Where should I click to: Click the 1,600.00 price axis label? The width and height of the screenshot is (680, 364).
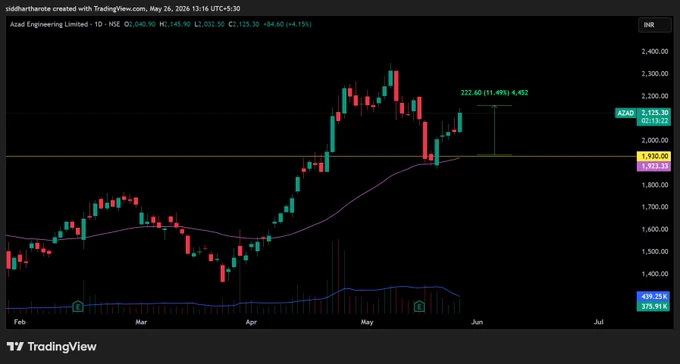pos(654,229)
